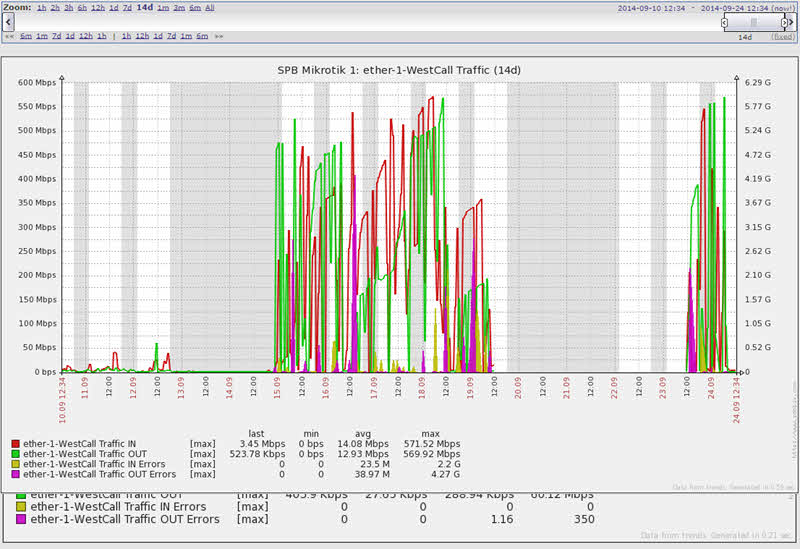This screenshot has width=800, height=549.
Task: Shift the period forward by 12h
Action: 141,36
